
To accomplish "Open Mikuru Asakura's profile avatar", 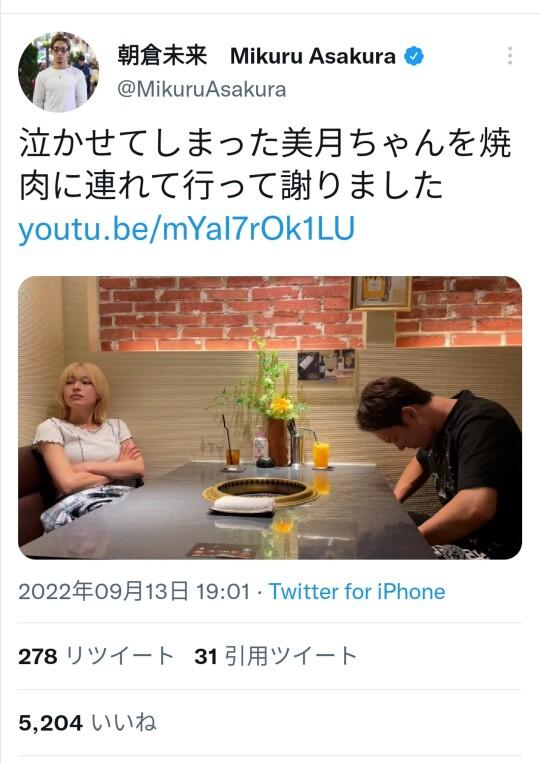I will coord(59,72).
